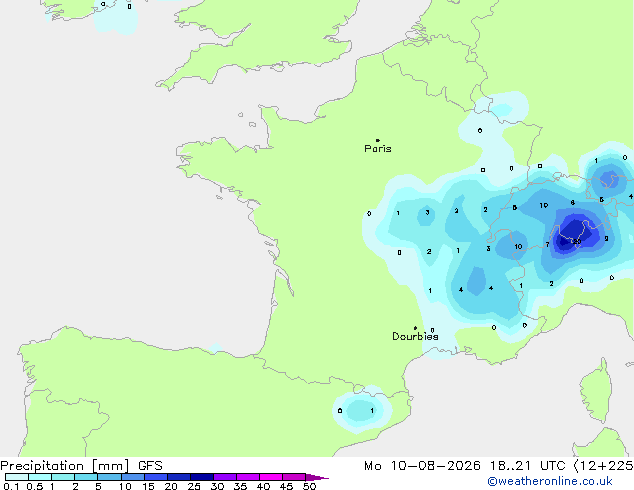This screenshot has height=490, width=634.
Task: Click the 'Mo 10-08-2026 18..21 UTC' timestamp
Action: click(x=464, y=466)
